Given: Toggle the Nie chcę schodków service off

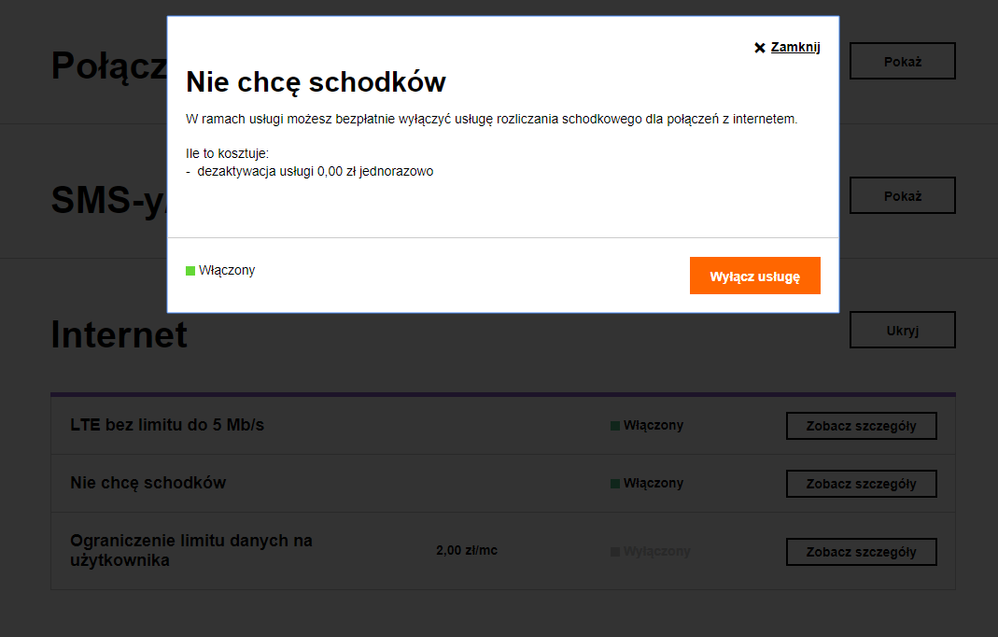Looking at the screenshot, I should [755, 275].
